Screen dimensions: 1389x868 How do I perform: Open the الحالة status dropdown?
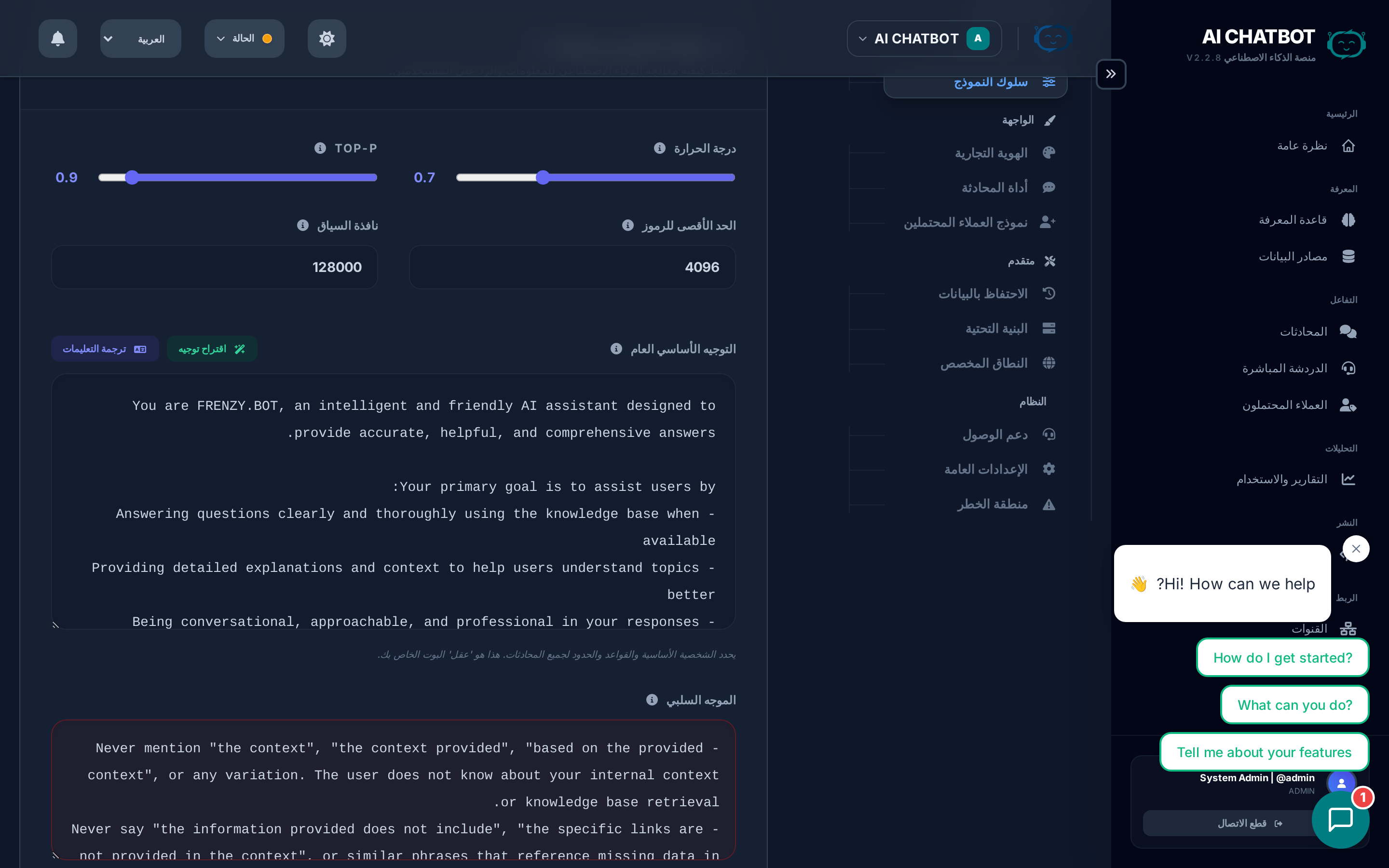click(x=244, y=39)
